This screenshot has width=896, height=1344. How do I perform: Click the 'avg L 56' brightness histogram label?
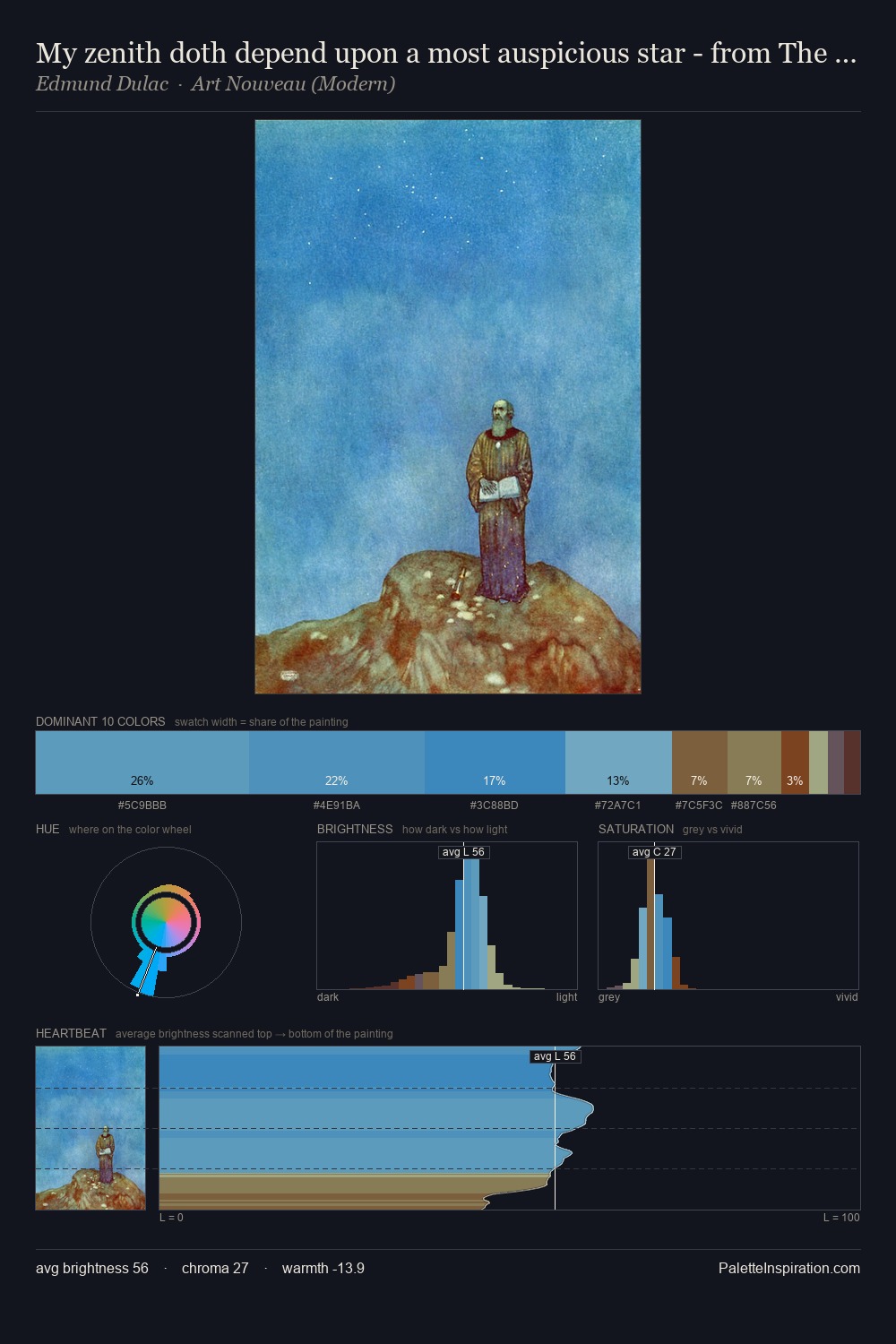coord(464,852)
